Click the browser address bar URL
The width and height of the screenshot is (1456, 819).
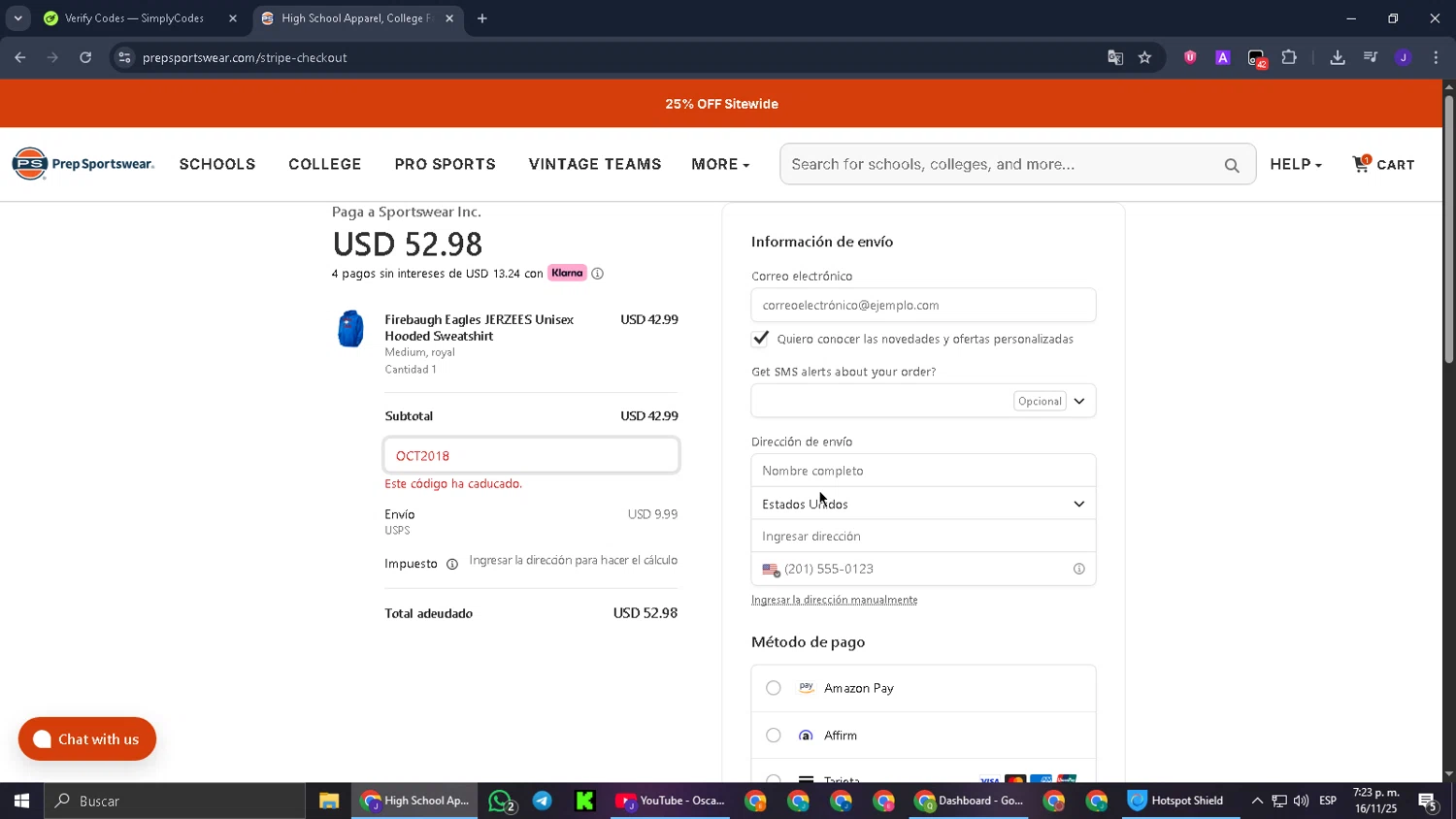click(245, 57)
